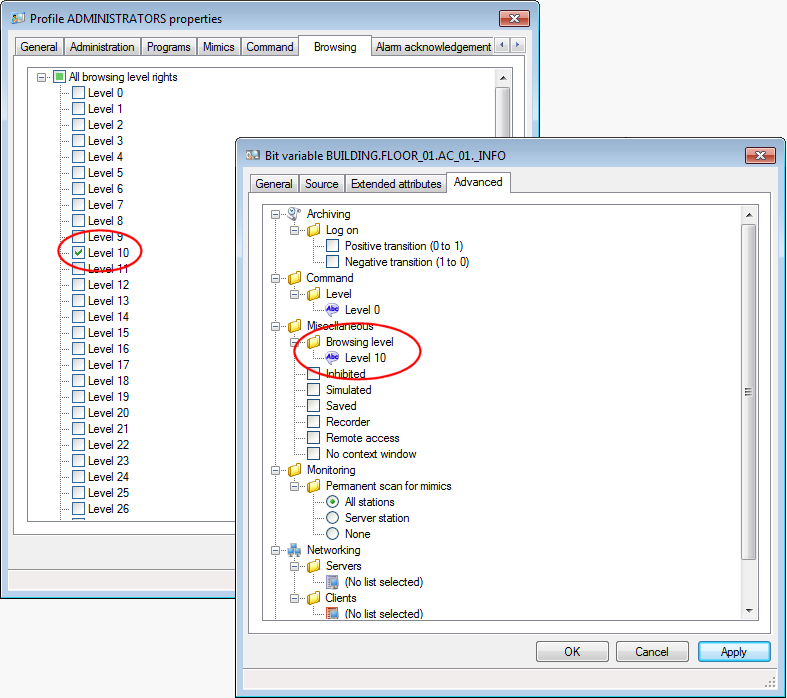Image resolution: width=787 pixels, height=698 pixels.
Task: Enable the Simulated checkbox
Action: [314, 390]
